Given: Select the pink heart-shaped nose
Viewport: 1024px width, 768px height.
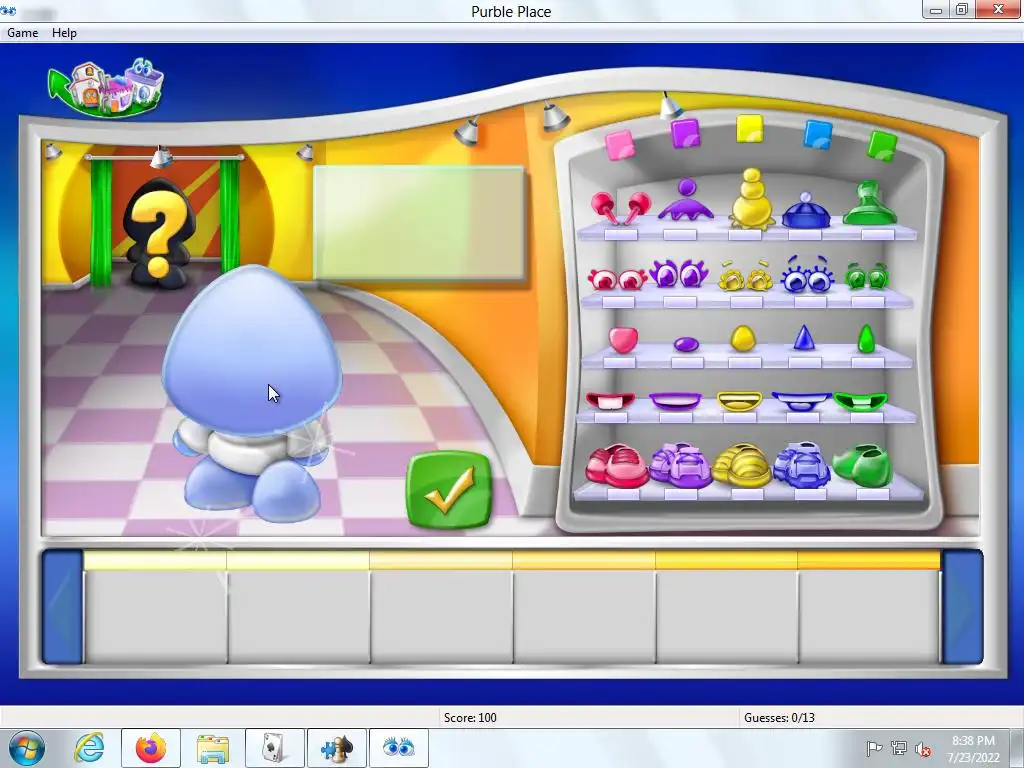Looking at the screenshot, I should pyautogui.click(x=623, y=340).
